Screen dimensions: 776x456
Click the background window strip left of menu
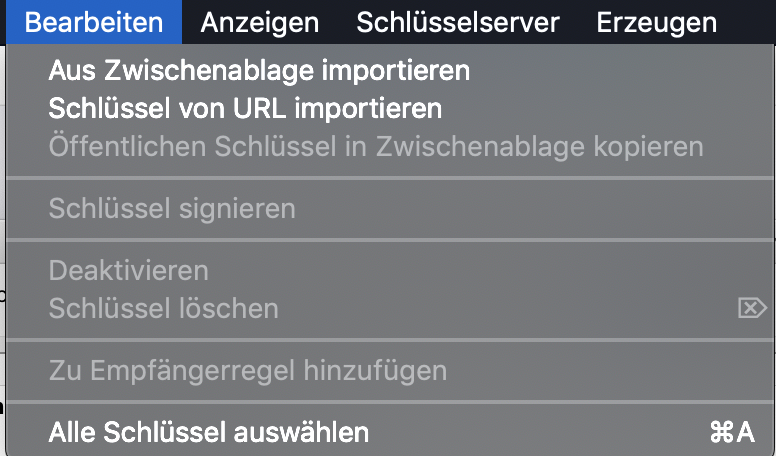[x=2, y=248]
